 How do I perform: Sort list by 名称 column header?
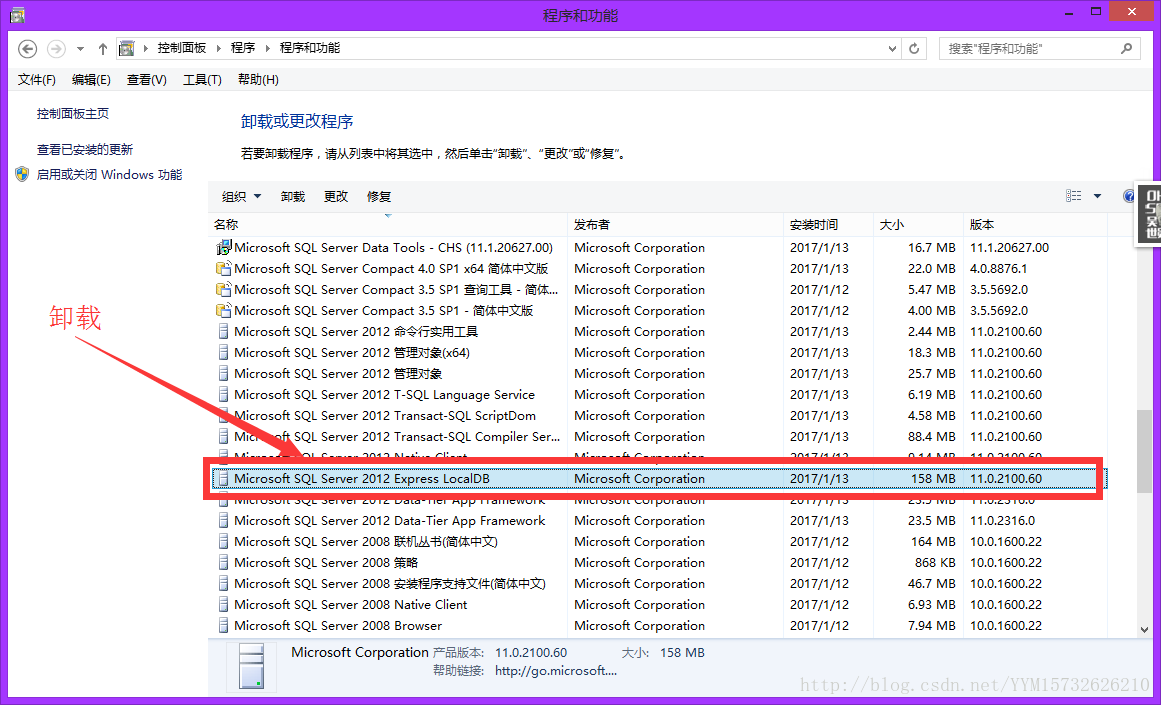pyautogui.click(x=388, y=224)
